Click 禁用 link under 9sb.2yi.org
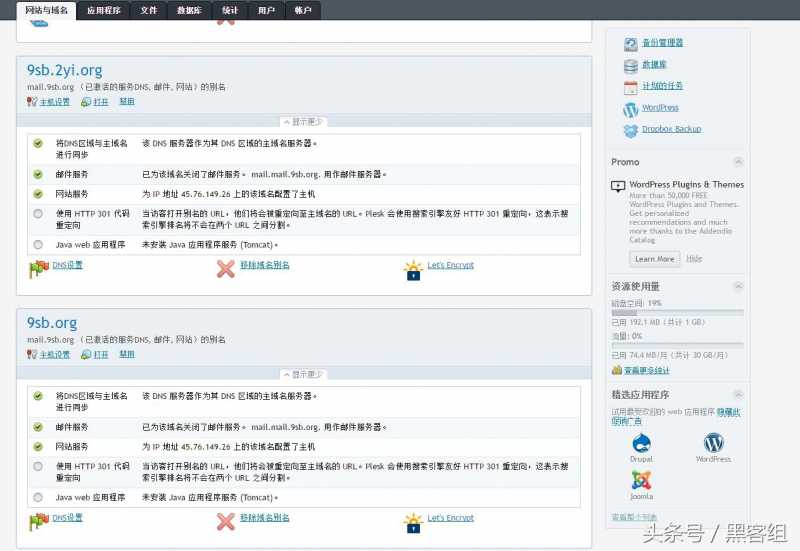 coord(127,102)
